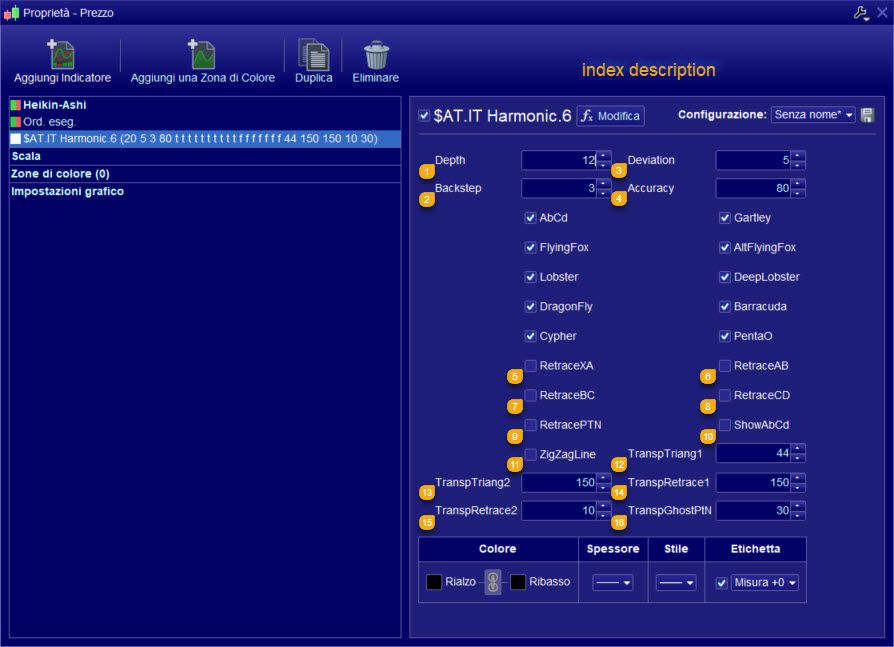Toggle the FlyingFox checkbox
894x647 pixels.
tap(530, 247)
